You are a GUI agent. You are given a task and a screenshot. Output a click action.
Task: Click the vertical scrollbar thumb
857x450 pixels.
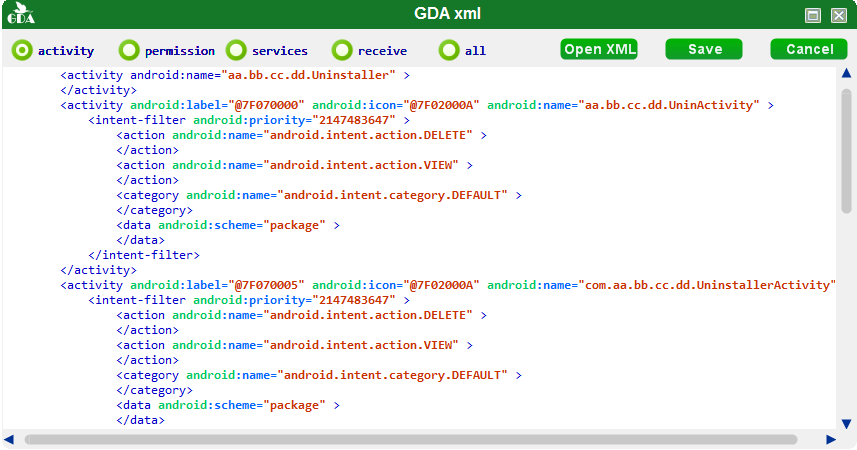coord(847,150)
